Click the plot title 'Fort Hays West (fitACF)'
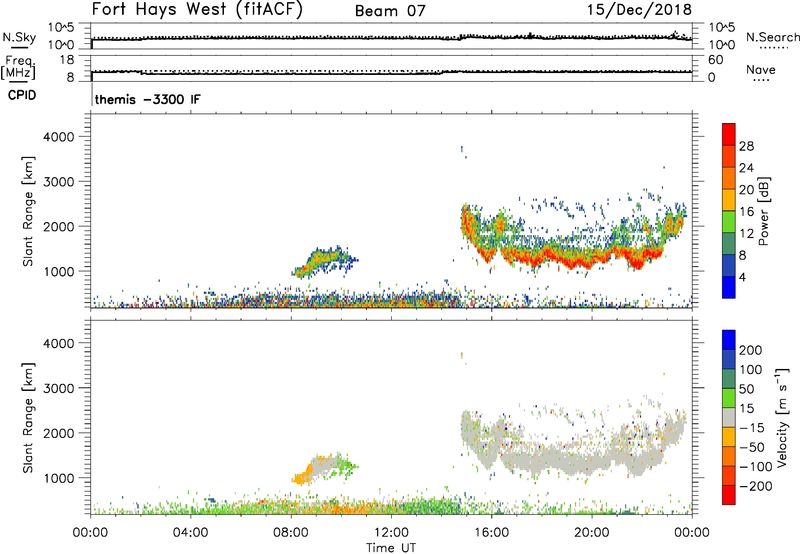Image resolution: width=800 pixels, height=554 pixels. 196,10
